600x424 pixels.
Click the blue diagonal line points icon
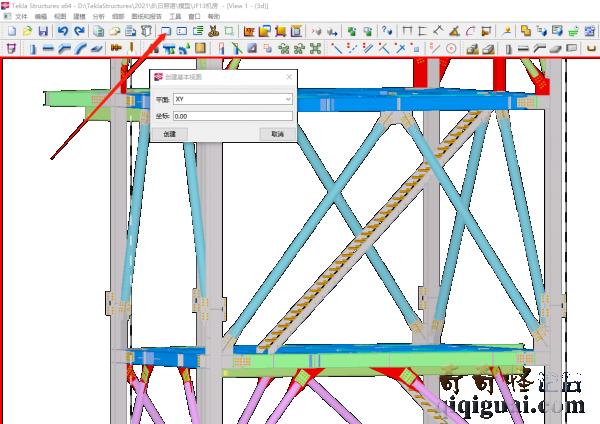pos(336,49)
